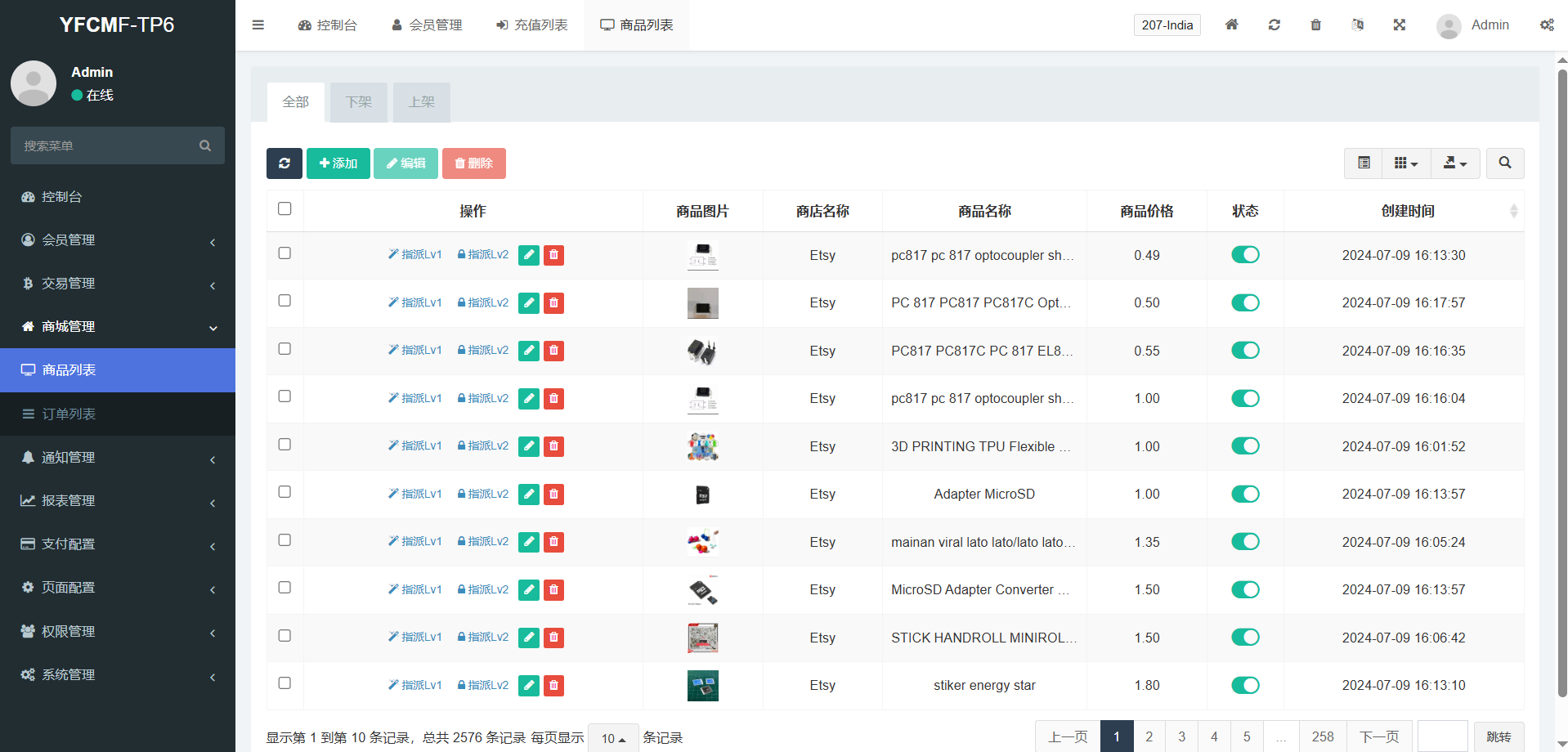Image resolution: width=1568 pixels, height=752 pixels.
Task: Click green edit icon for stiker energy star
Action: (x=529, y=686)
